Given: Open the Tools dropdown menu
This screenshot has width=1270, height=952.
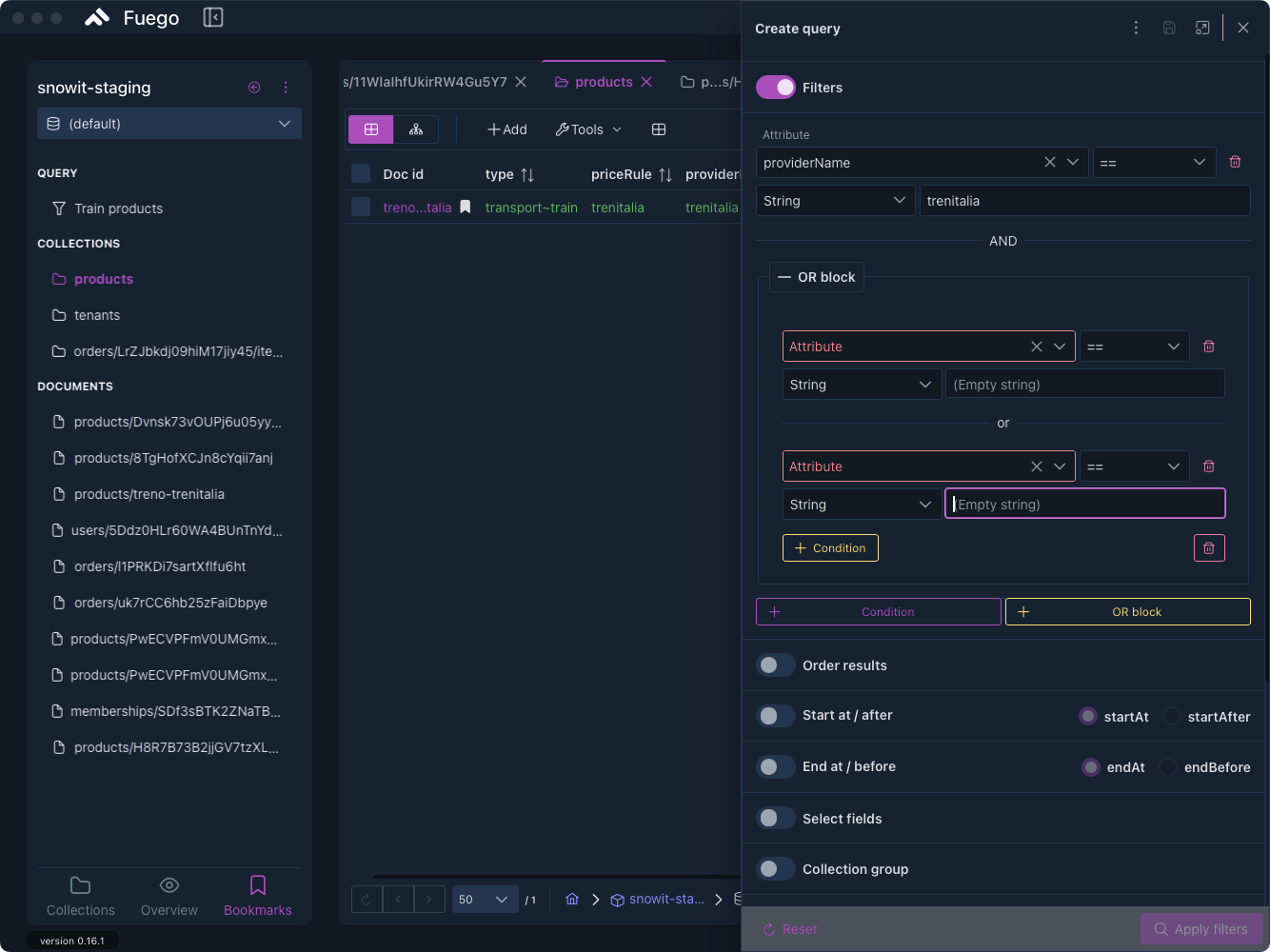Looking at the screenshot, I should click(x=588, y=129).
